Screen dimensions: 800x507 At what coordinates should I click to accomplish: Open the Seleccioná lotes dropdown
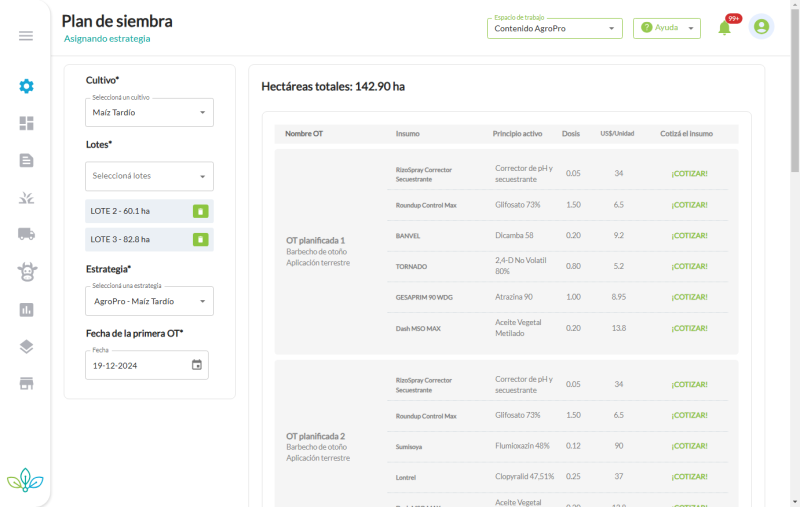[149, 176]
